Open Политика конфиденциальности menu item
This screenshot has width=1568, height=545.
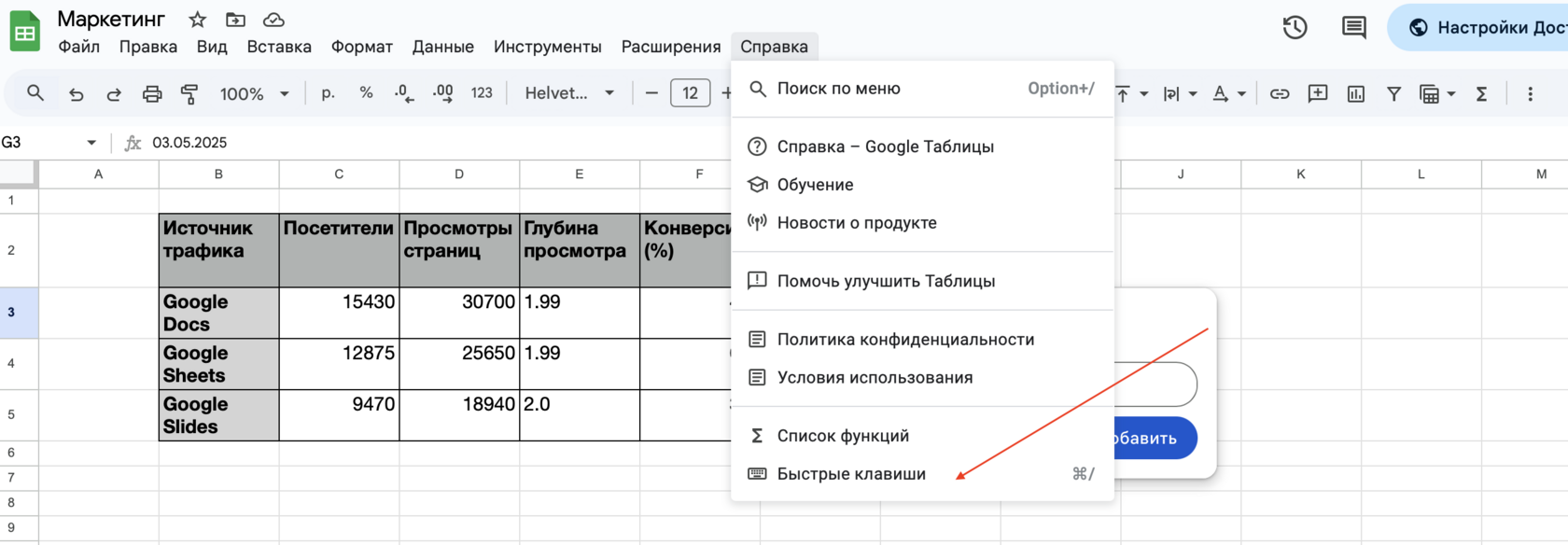tap(922, 339)
